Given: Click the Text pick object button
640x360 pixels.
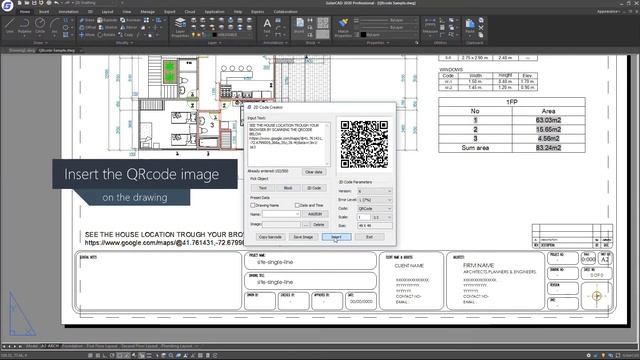Looking at the screenshot, I should coord(262,188).
